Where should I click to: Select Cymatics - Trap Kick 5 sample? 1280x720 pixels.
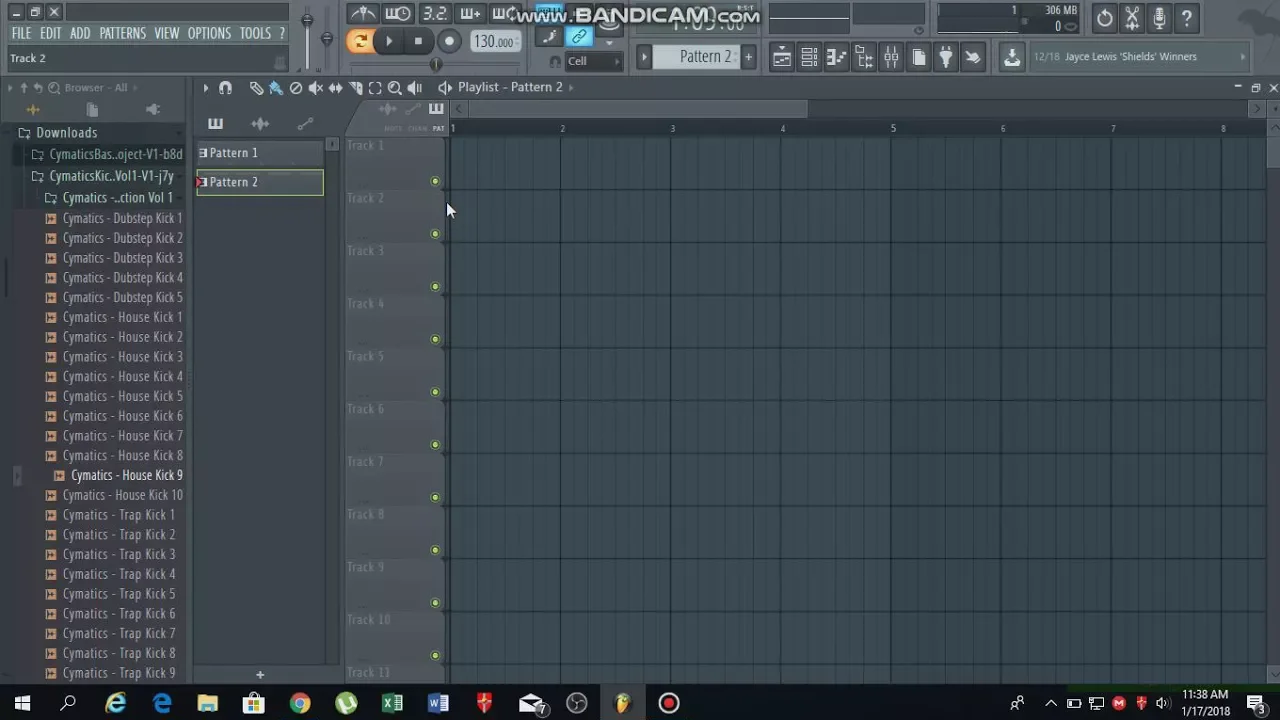[118, 594]
